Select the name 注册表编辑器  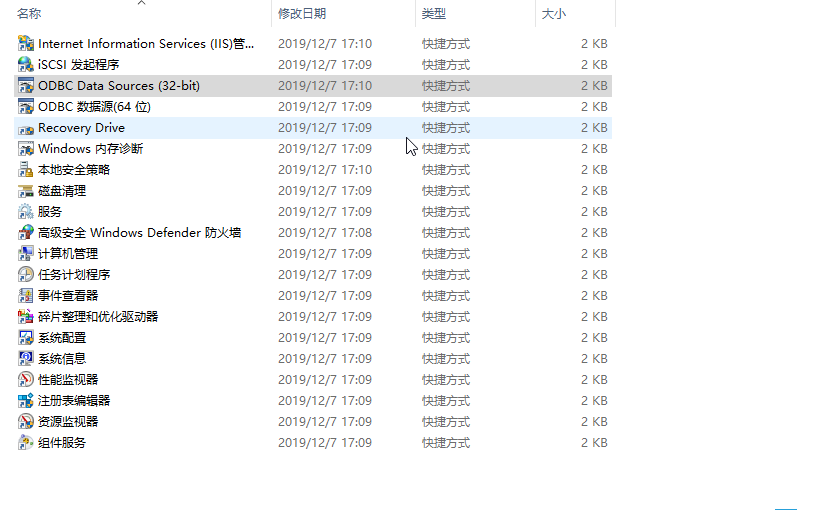pyautogui.click(x=74, y=401)
